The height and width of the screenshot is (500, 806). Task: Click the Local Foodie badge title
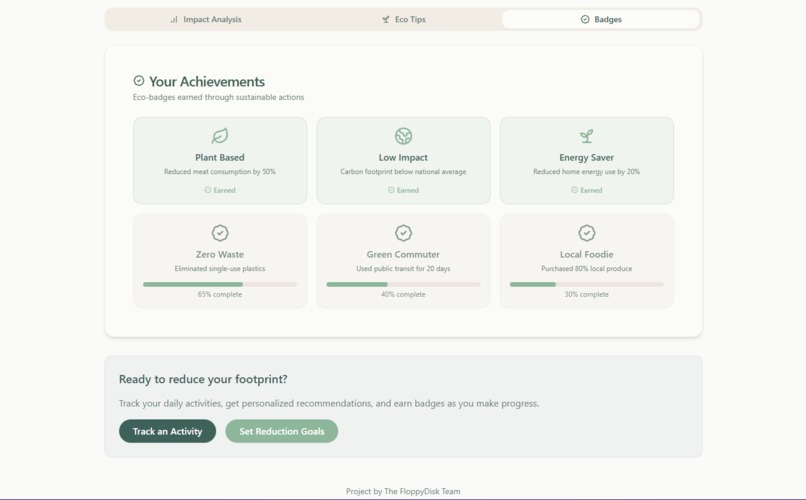point(587,254)
